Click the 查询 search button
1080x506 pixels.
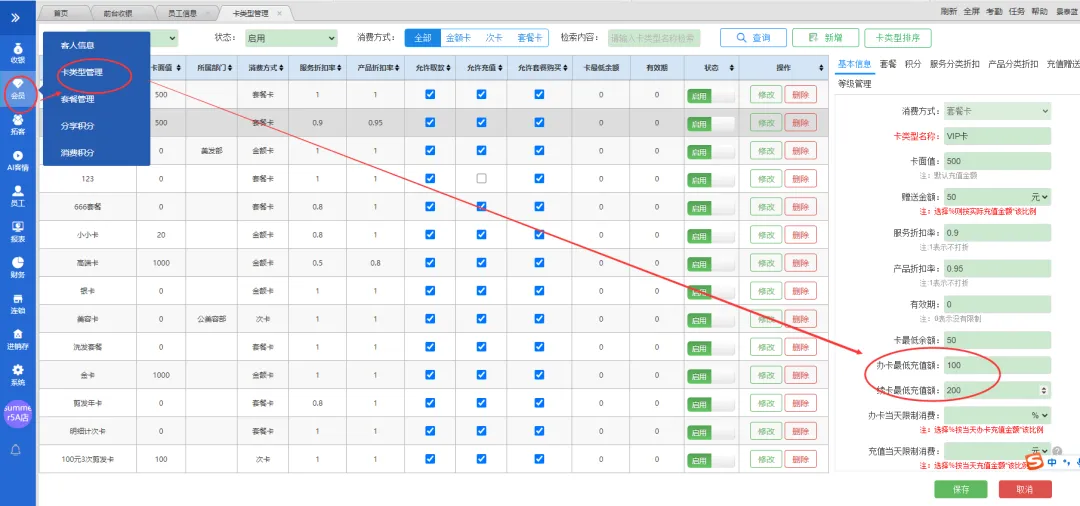[753, 38]
